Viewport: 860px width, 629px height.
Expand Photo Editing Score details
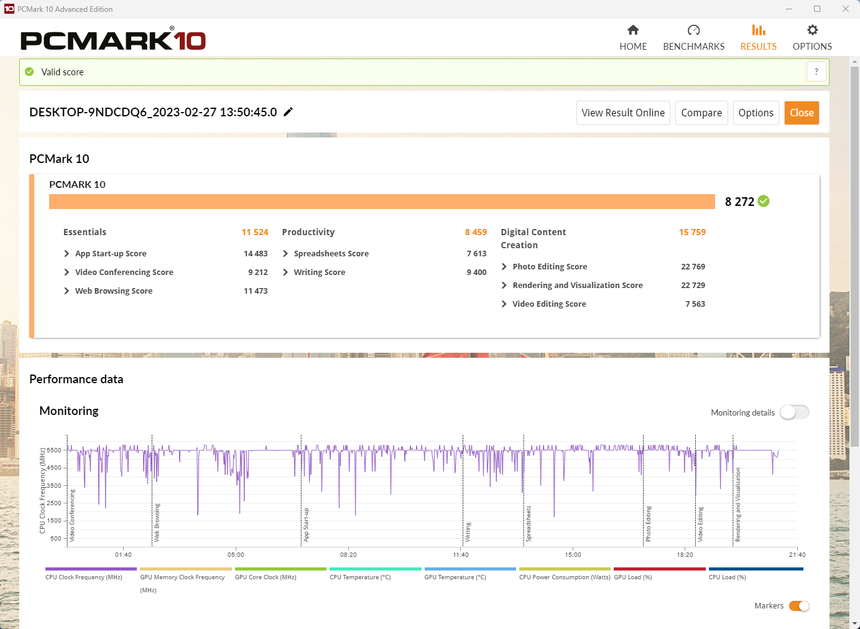[505, 267]
